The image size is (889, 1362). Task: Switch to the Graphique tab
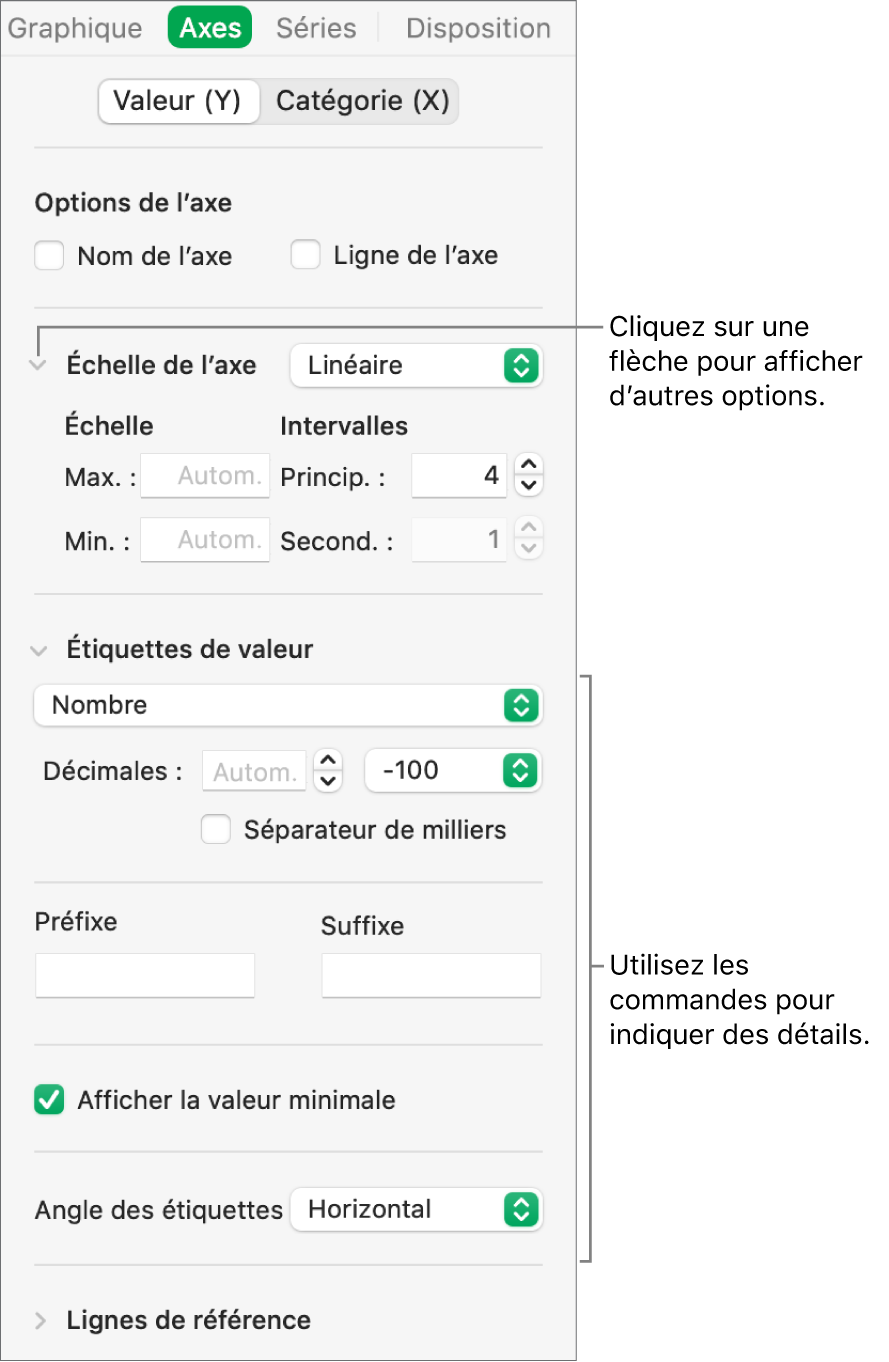(x=75, y=28)
